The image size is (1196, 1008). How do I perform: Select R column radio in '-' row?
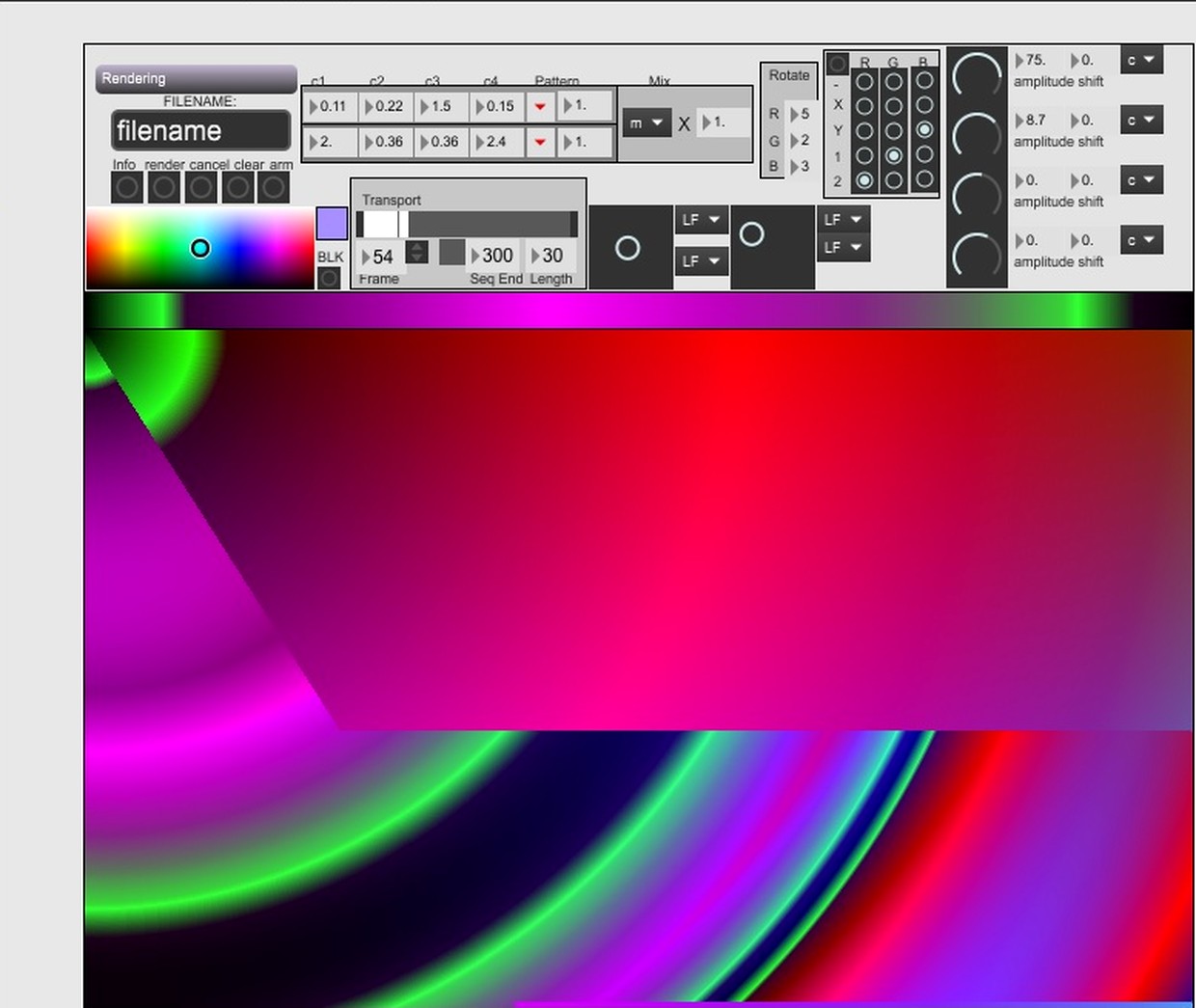864,82
